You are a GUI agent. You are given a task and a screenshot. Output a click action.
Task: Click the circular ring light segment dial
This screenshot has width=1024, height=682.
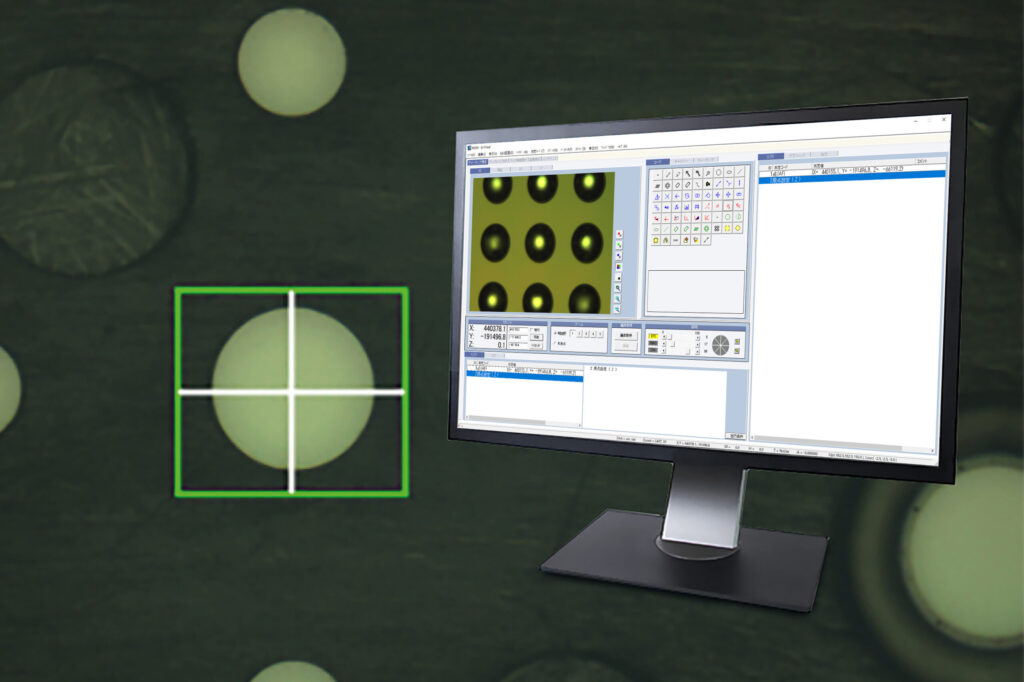click(720, 345)
